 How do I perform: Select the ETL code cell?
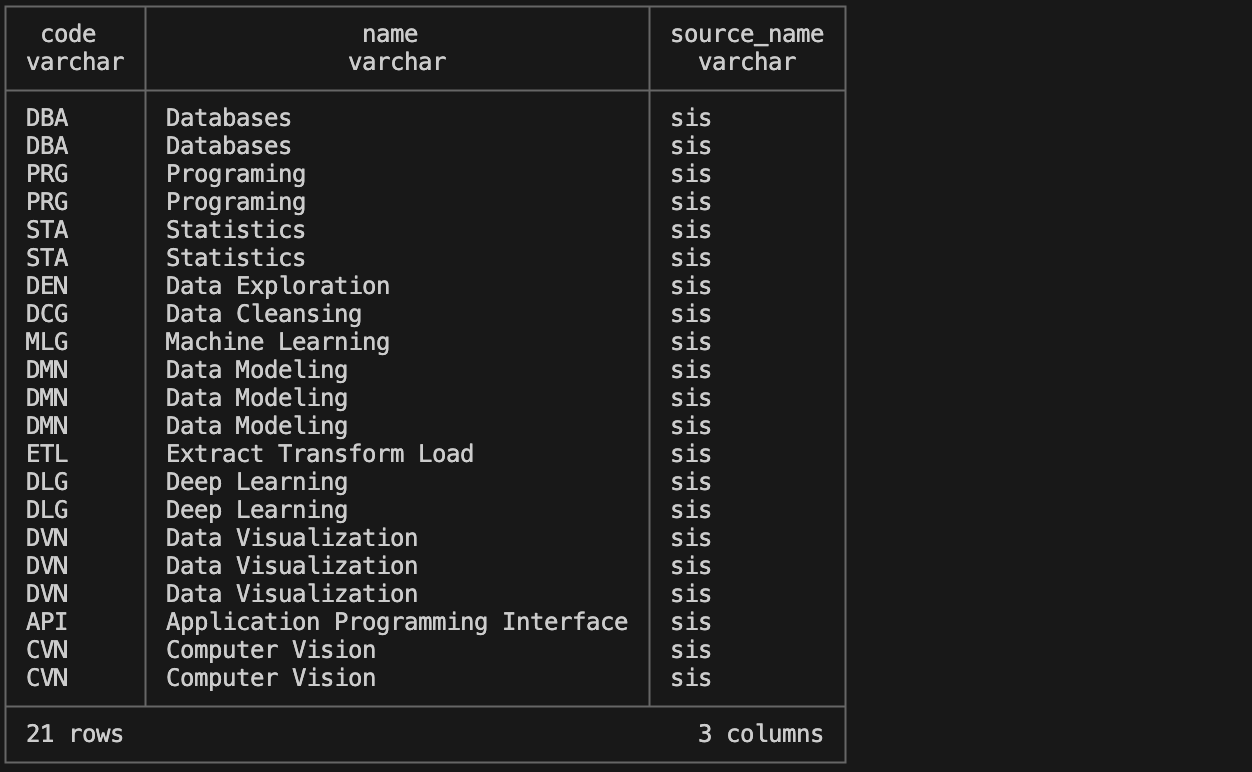click(47, 454)
